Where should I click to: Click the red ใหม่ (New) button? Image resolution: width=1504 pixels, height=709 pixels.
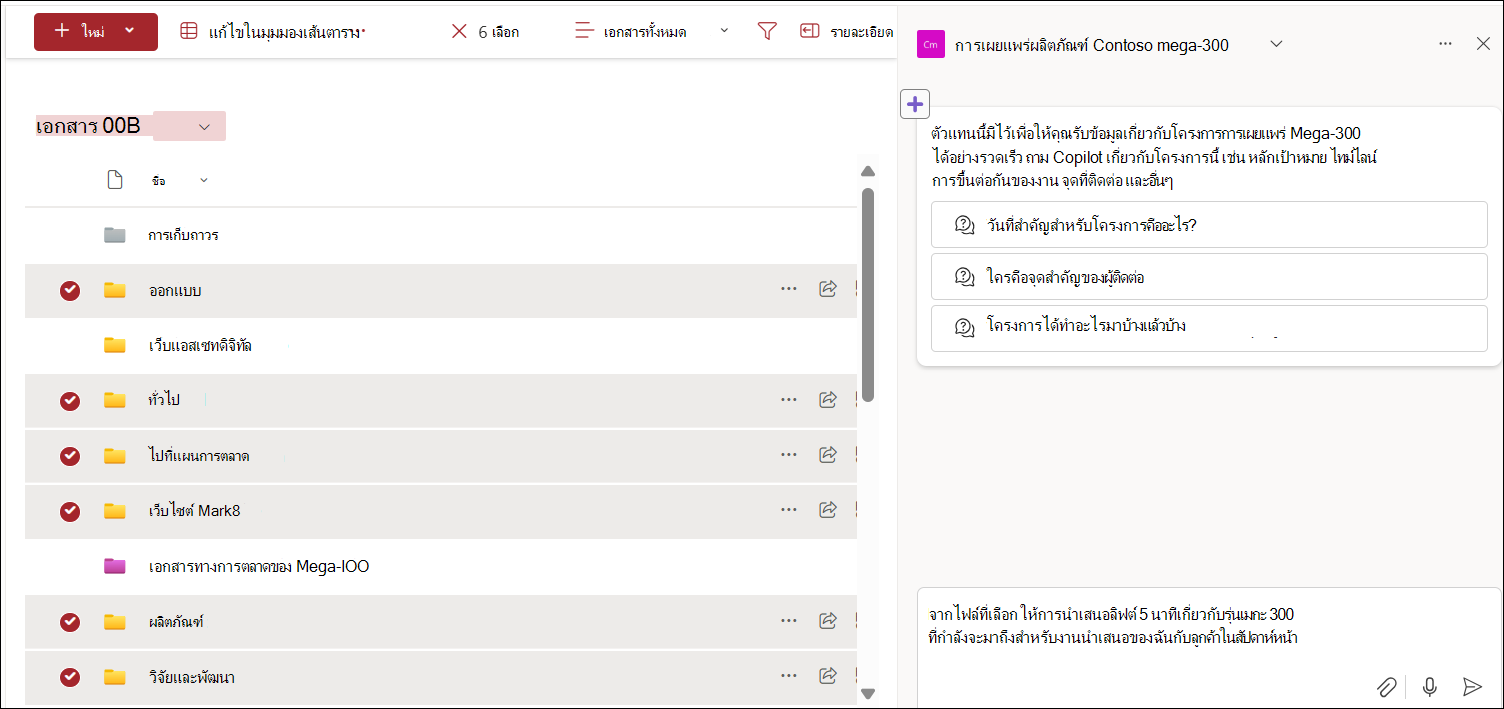[96, 32]
